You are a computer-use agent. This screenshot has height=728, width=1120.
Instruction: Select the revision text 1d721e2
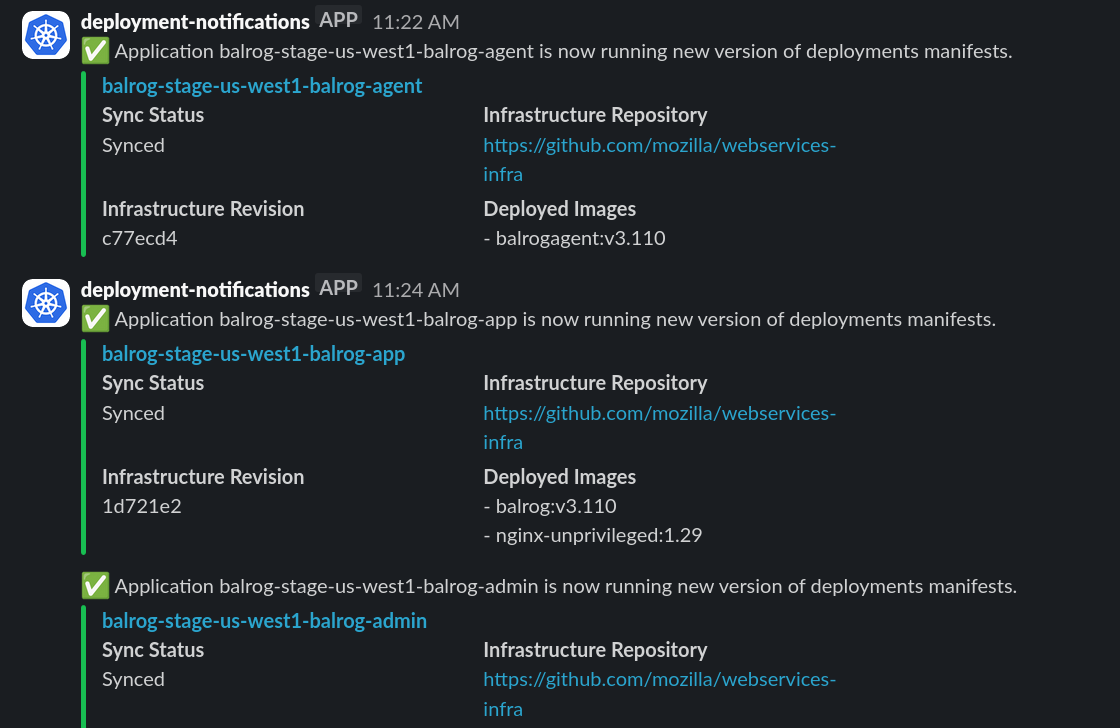pyautogui.click(x=141, y=506)
